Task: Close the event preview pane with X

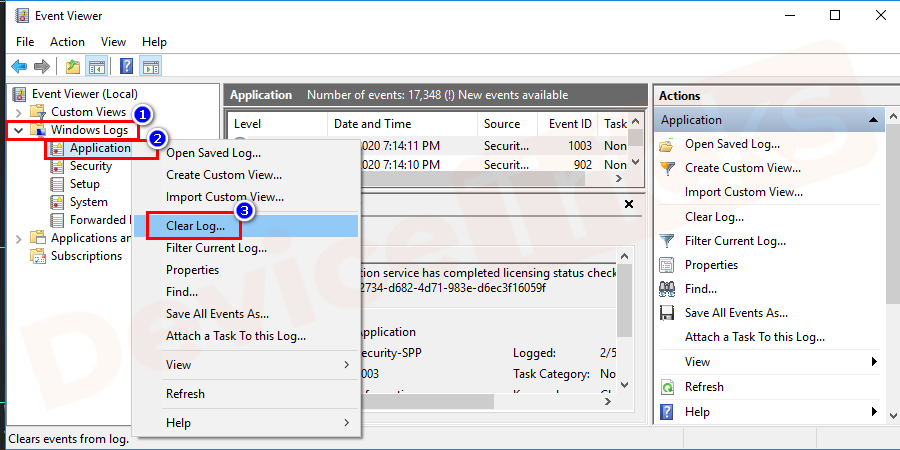Action: [x=629, y=204]
